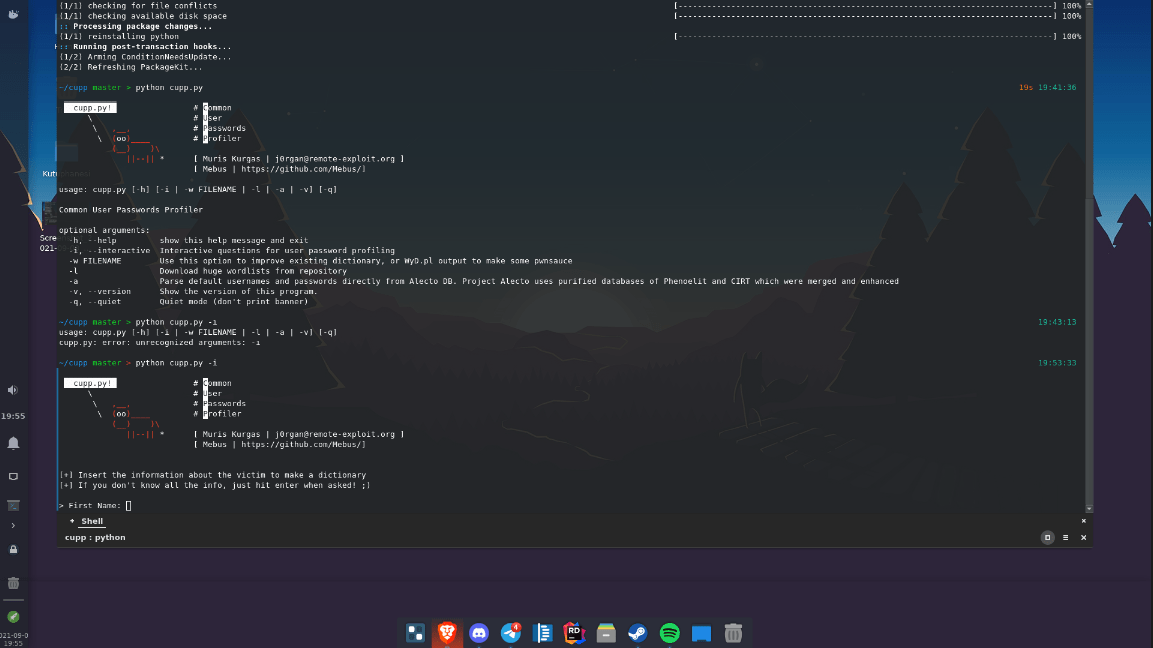Click 'Download huge wordlists from repository' text
This screenshot has height=648, width=1153.
point(253,271)
